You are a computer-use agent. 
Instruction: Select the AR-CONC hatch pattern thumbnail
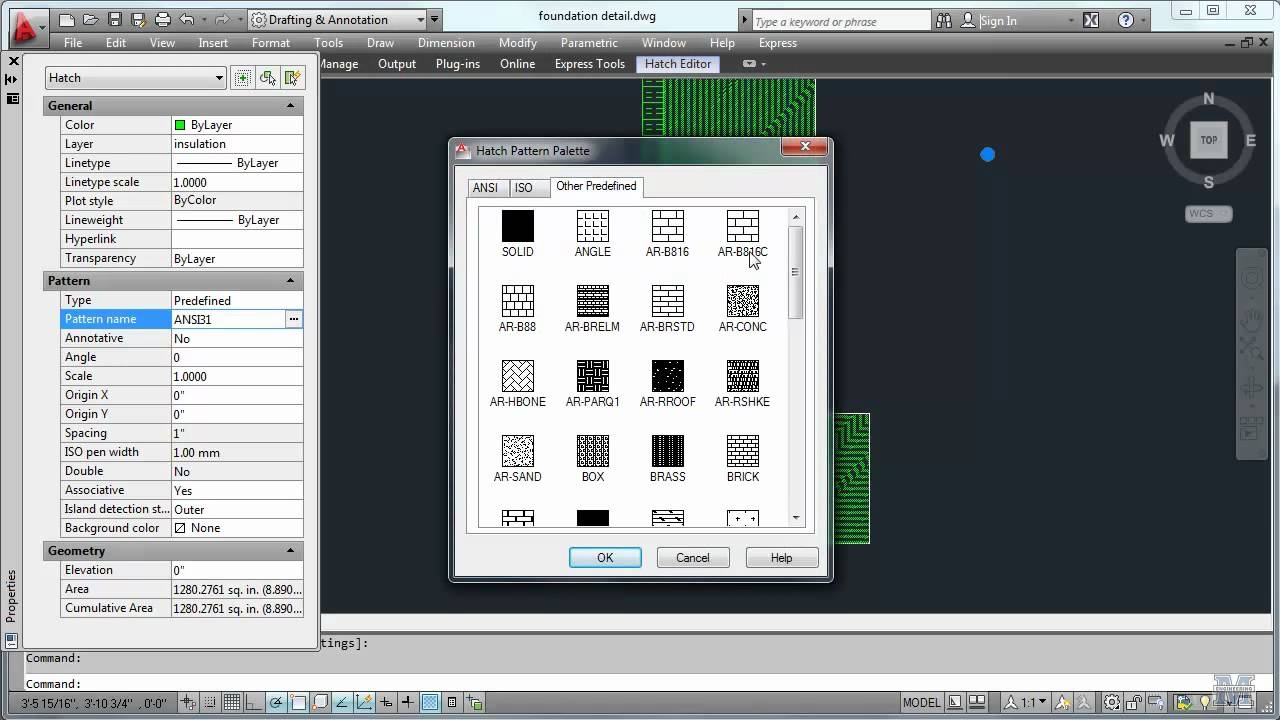(742, 300)
